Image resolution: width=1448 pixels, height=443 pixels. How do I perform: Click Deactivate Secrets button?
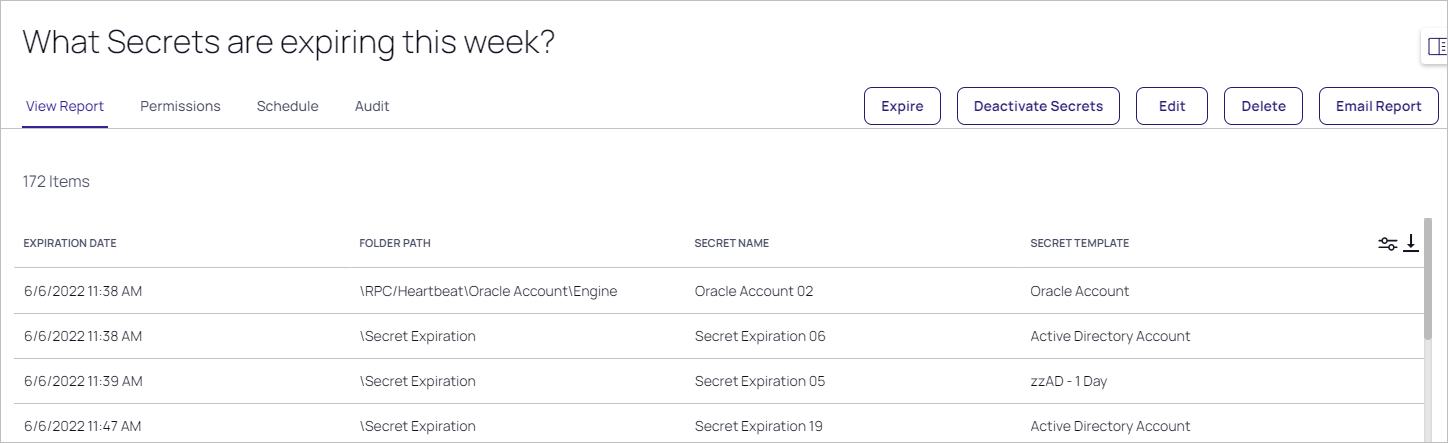[1038, 106]
